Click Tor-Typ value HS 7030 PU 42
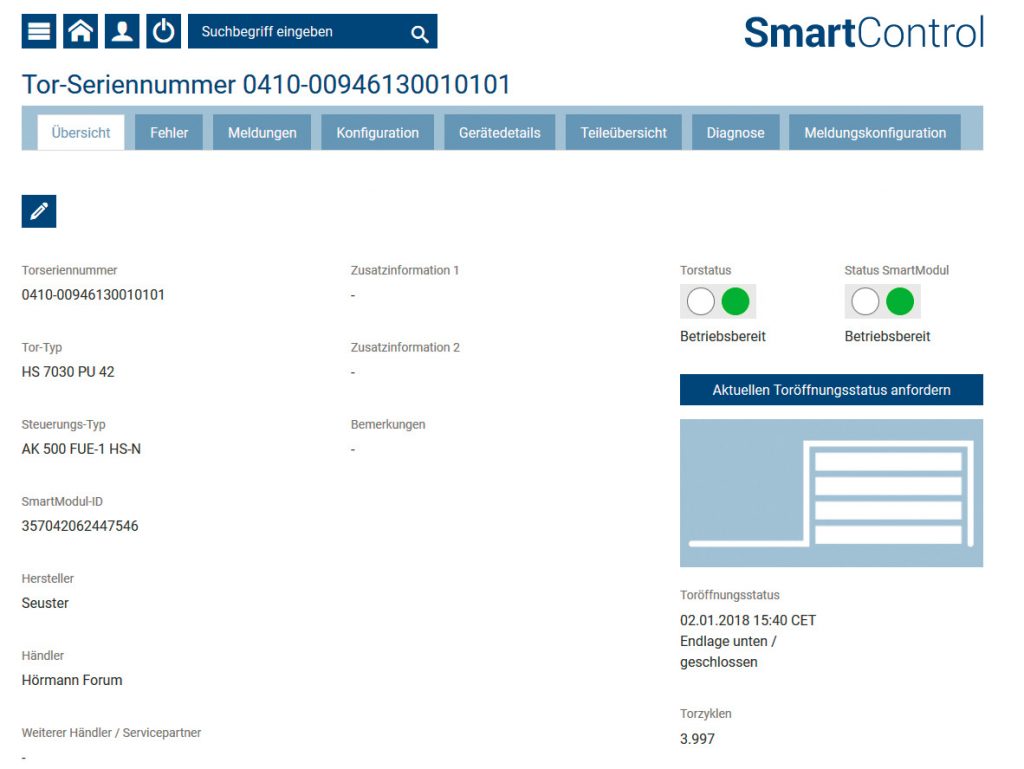 (x=68, y=372)
